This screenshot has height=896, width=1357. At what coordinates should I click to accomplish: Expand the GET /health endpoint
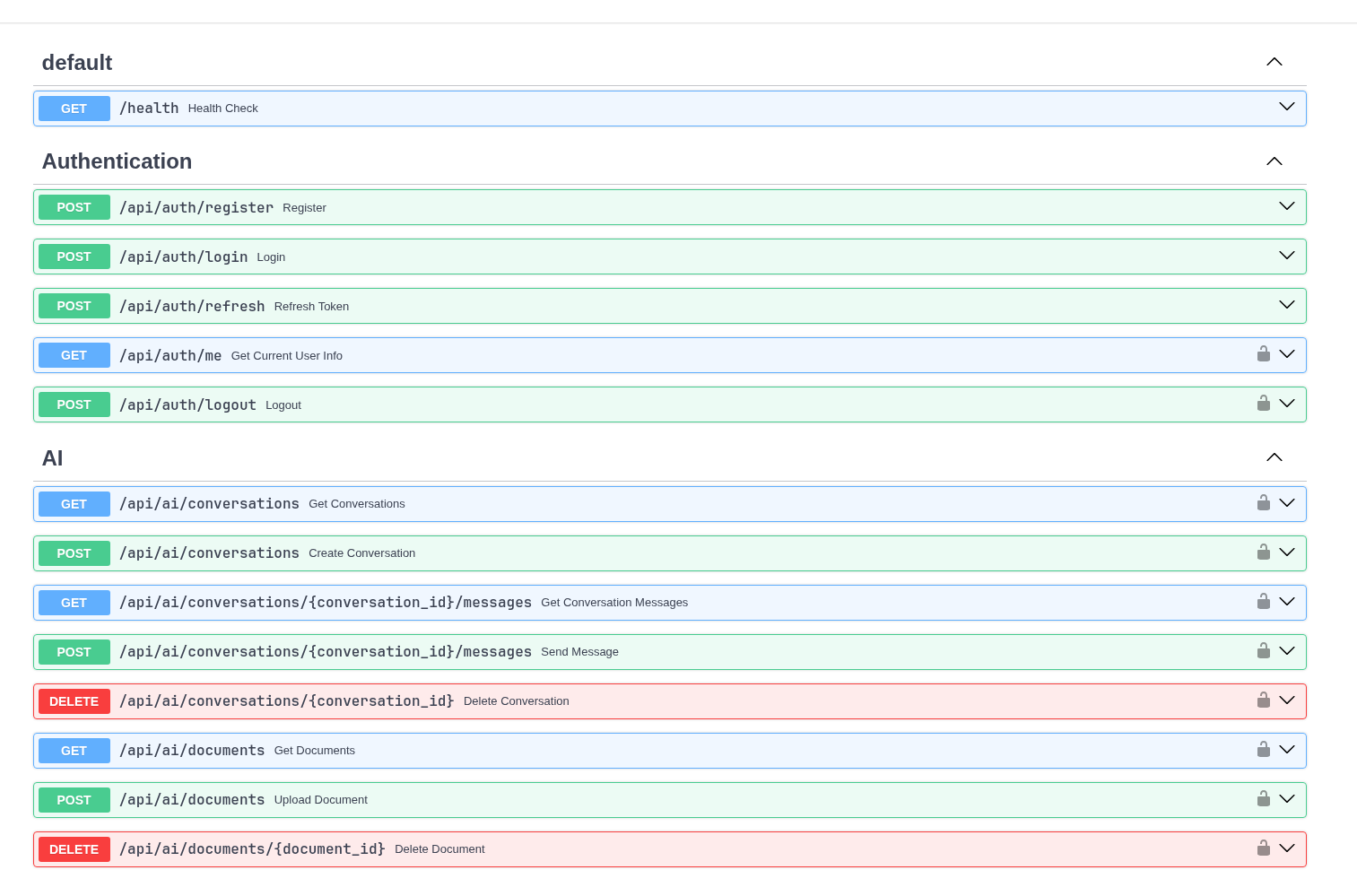coord(1287,107)
